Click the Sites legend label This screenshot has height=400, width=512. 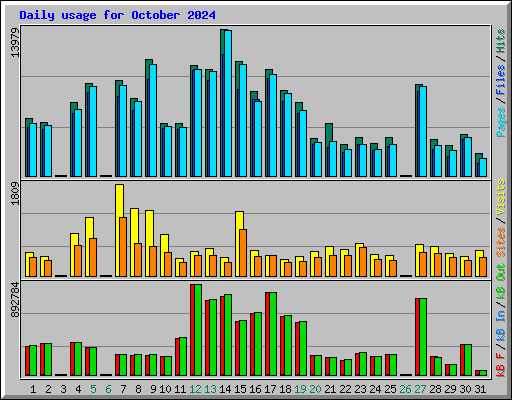pos(501,242)
